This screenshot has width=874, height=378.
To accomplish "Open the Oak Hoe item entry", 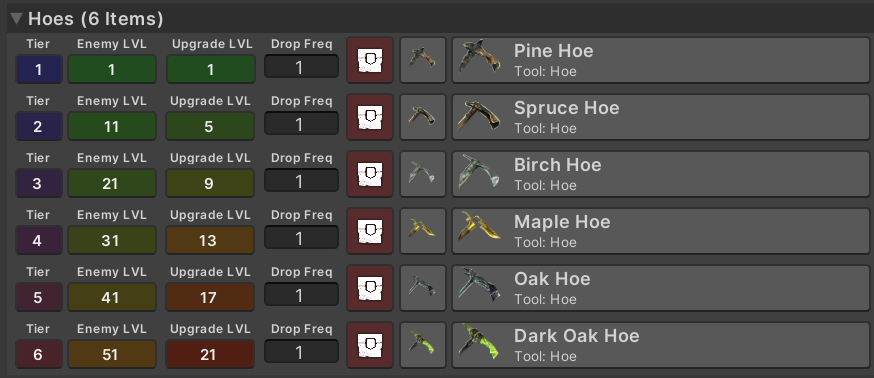I will pyautogui.click(x=661, y=288).
